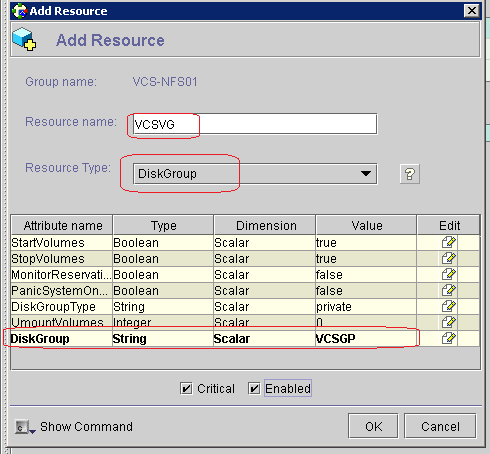The image size is (490, 454).
Task: Edit the StopVolumes attribute value
Action: [x=448, y=258]
